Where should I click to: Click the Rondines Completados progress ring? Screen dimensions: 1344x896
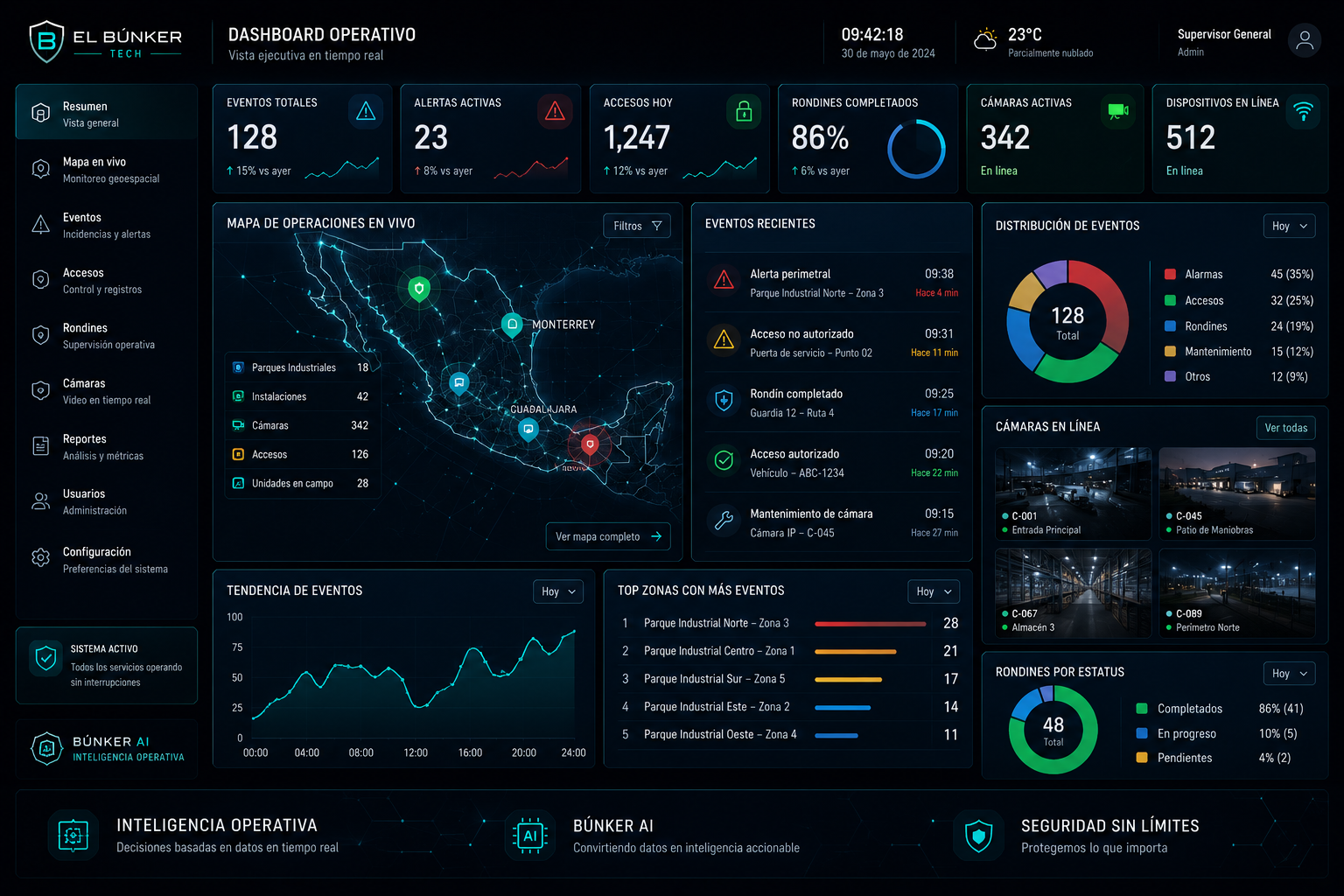(x=916, y=150)
